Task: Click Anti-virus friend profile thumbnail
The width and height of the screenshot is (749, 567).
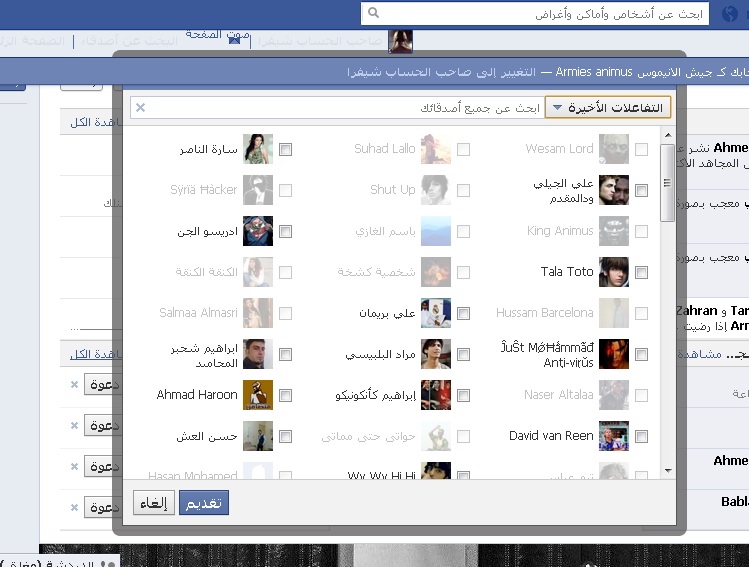Action: 614,354
